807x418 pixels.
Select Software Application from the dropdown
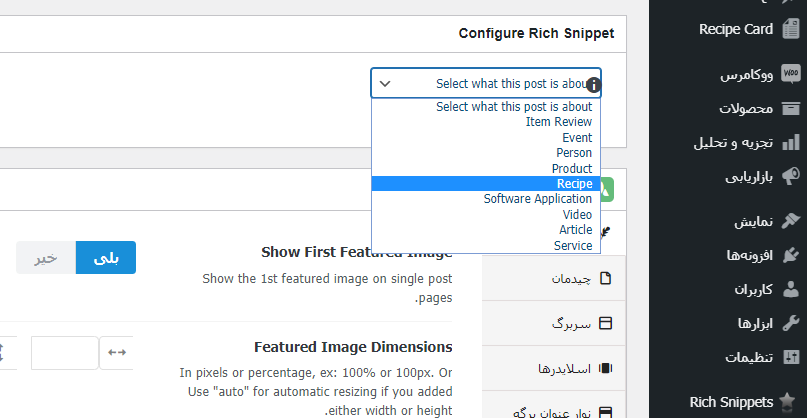[x=486, y=199]
